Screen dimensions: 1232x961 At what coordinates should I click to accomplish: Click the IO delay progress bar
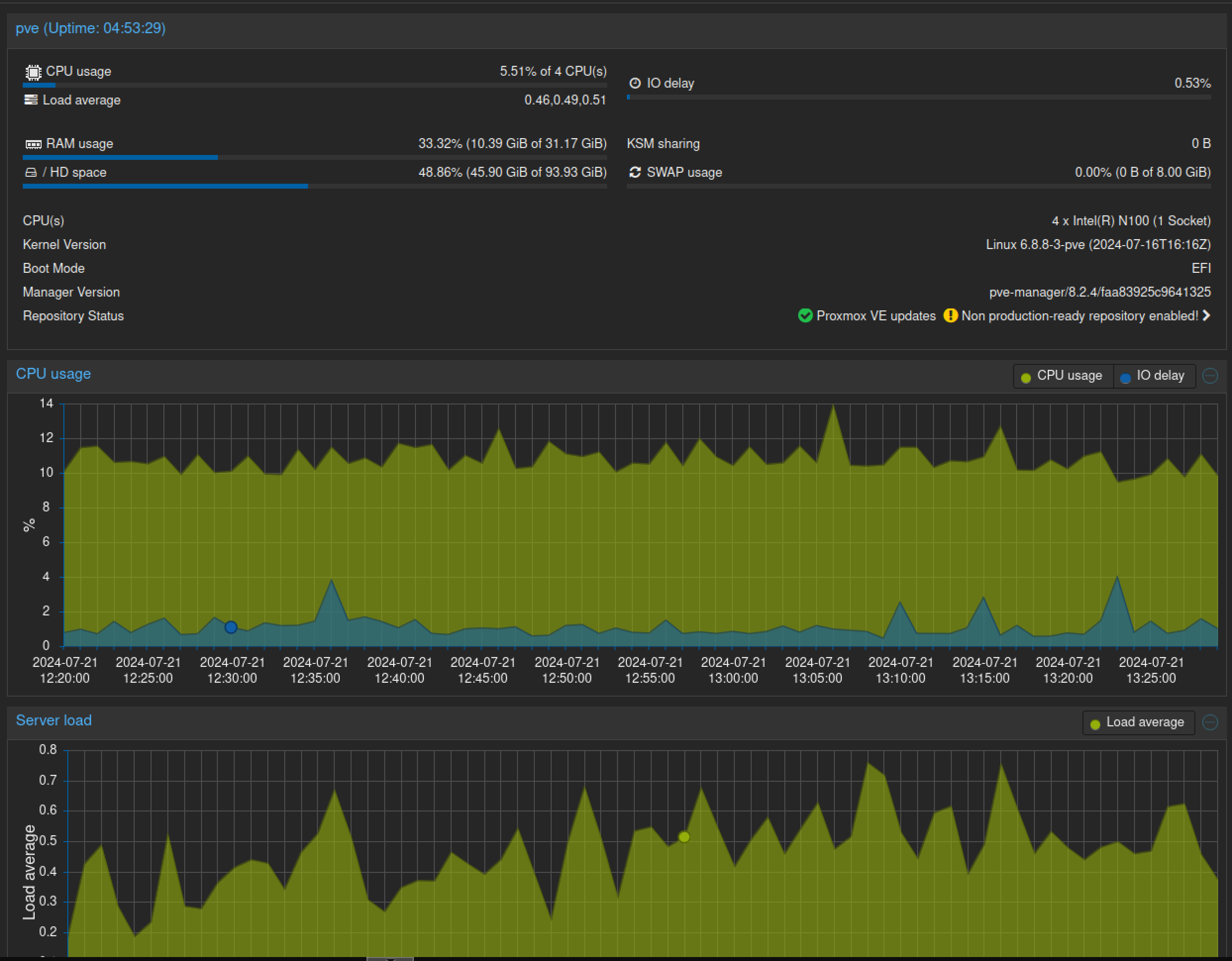coord(919,97)
